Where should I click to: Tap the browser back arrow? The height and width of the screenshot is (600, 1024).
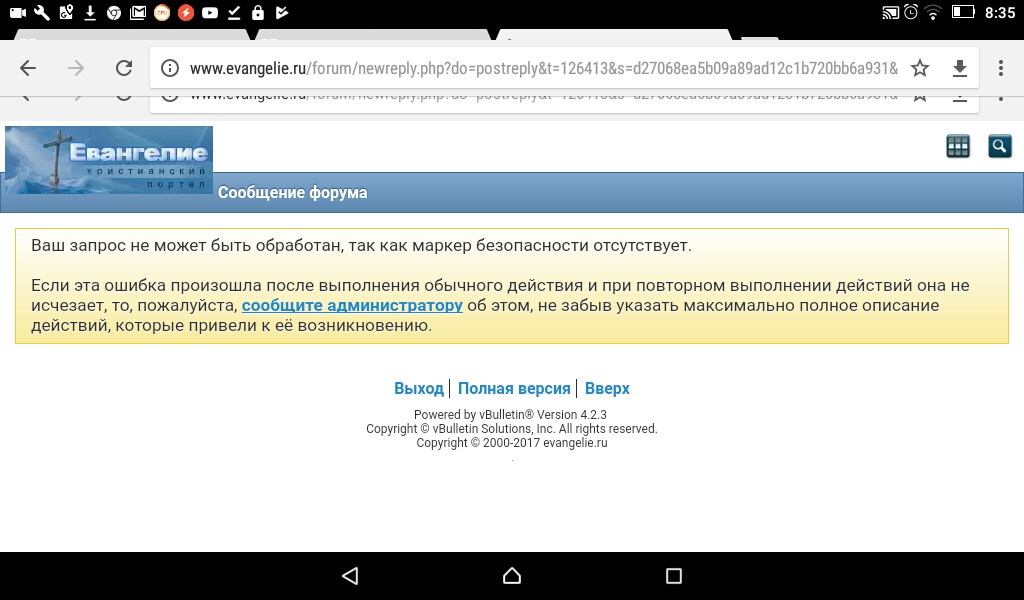coord(28,68)
